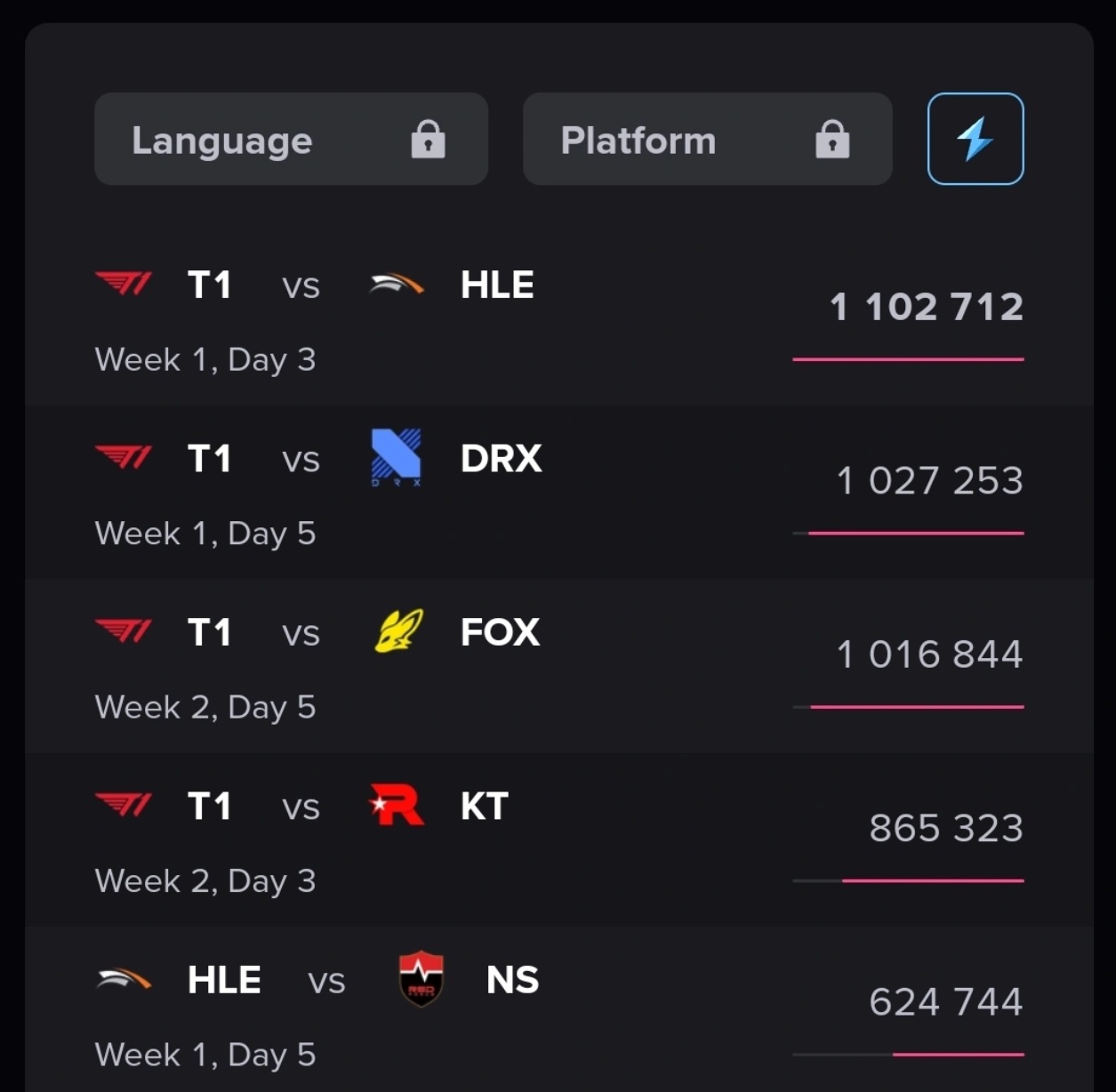Screen dimensions: 1116x1092
Task: Click T1 logo in T1 vs HLE row
Action: click(x=124, y=285)
